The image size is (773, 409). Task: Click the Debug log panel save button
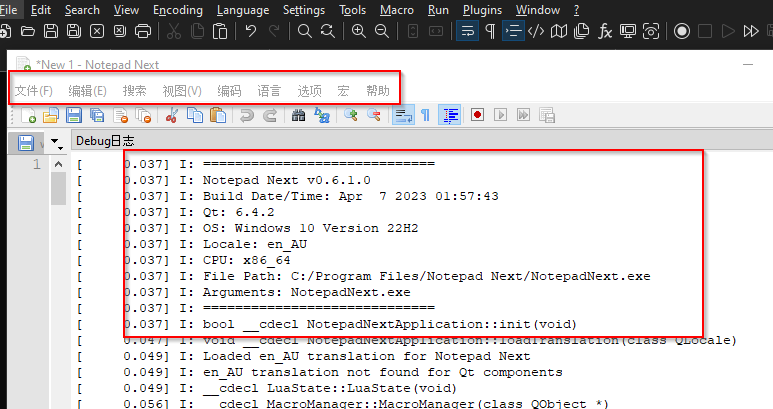point(26,143)
